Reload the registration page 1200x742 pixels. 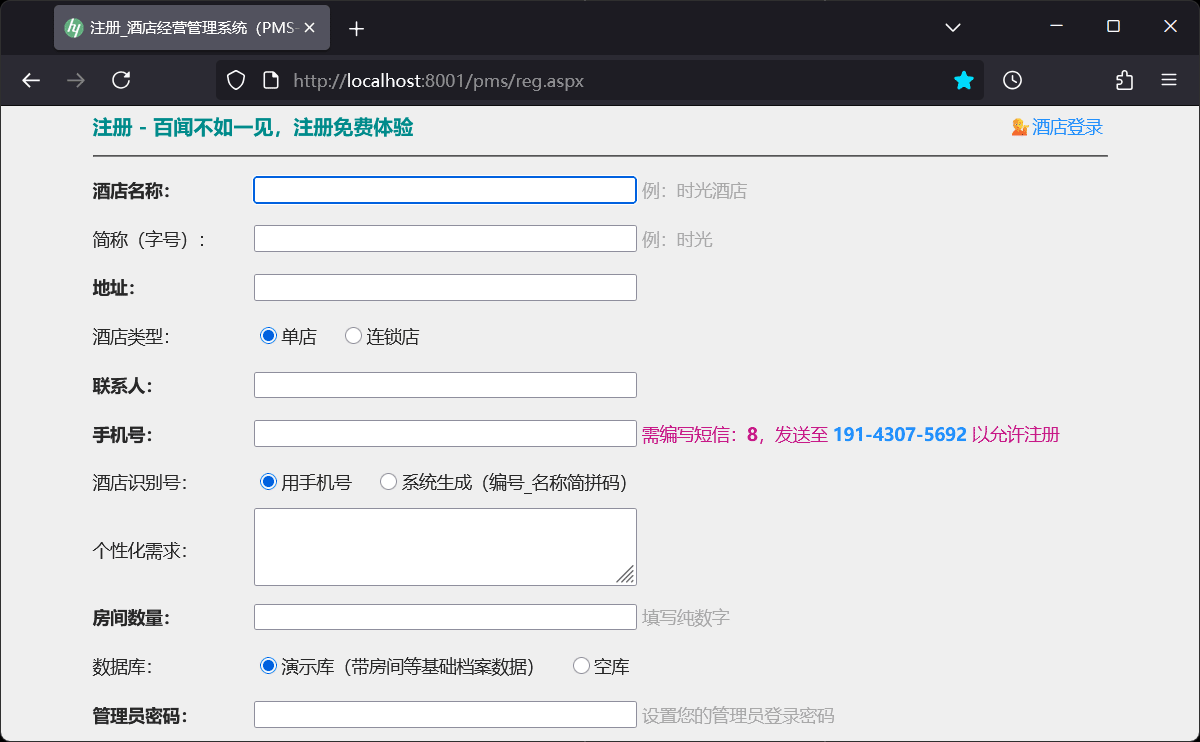pos(122,80)
